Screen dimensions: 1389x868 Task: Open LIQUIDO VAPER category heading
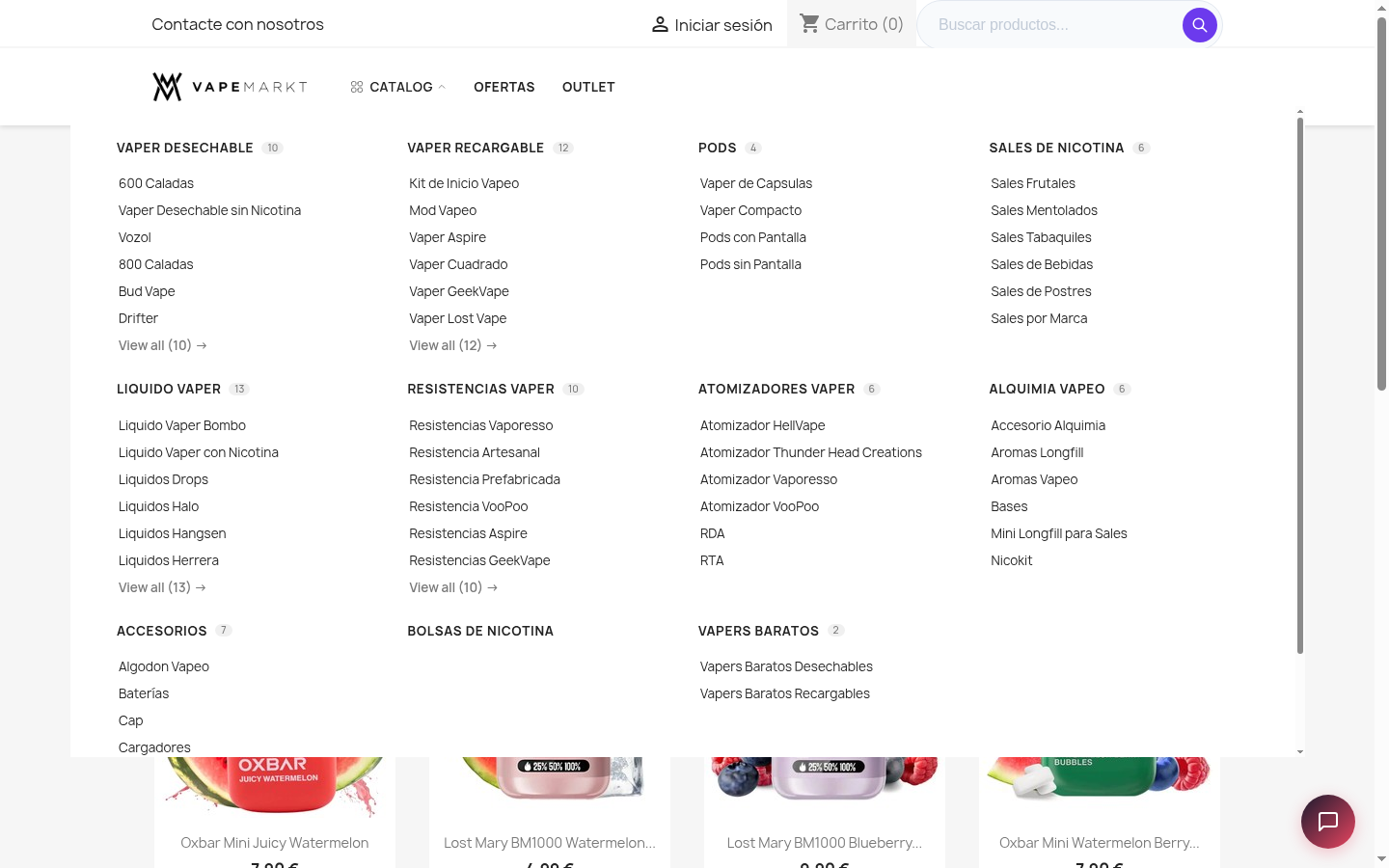(x=169, y=389)
